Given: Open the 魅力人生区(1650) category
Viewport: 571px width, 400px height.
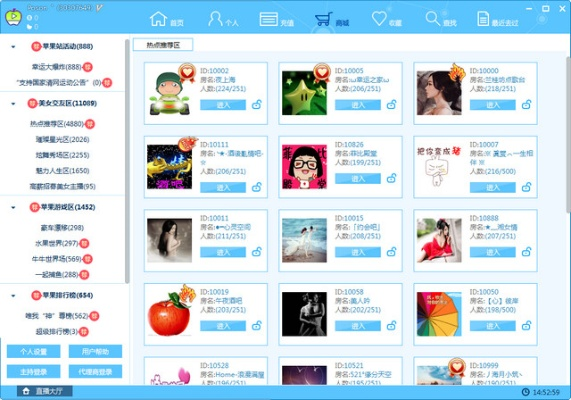Looking at the screenshot, I should [63, 171].
